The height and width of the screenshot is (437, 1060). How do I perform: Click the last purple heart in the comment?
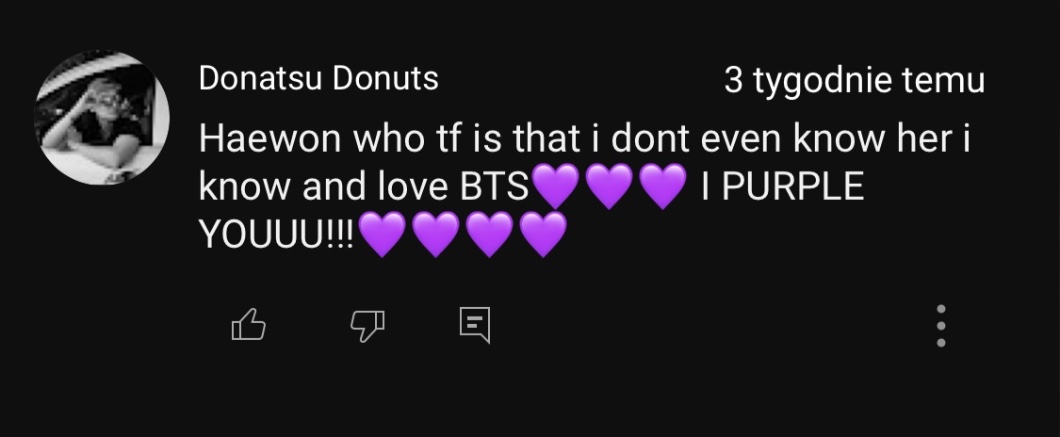pyautogui.click(x=541, y=236)
